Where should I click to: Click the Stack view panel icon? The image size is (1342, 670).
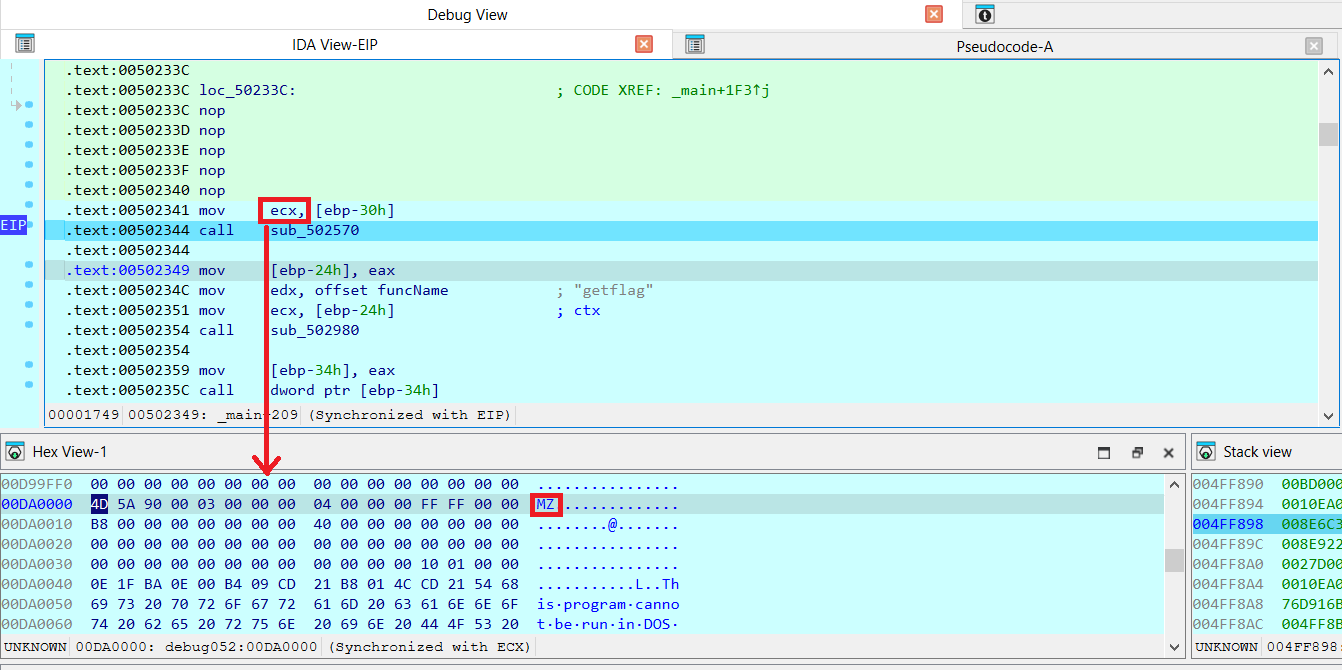pyautogui.click(x=1206, y=452)
